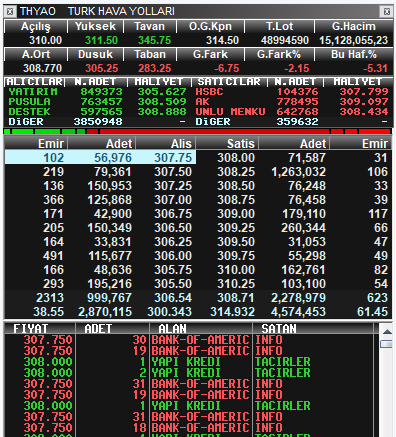Select bid quantity 56,976

[x=113, y=158]
